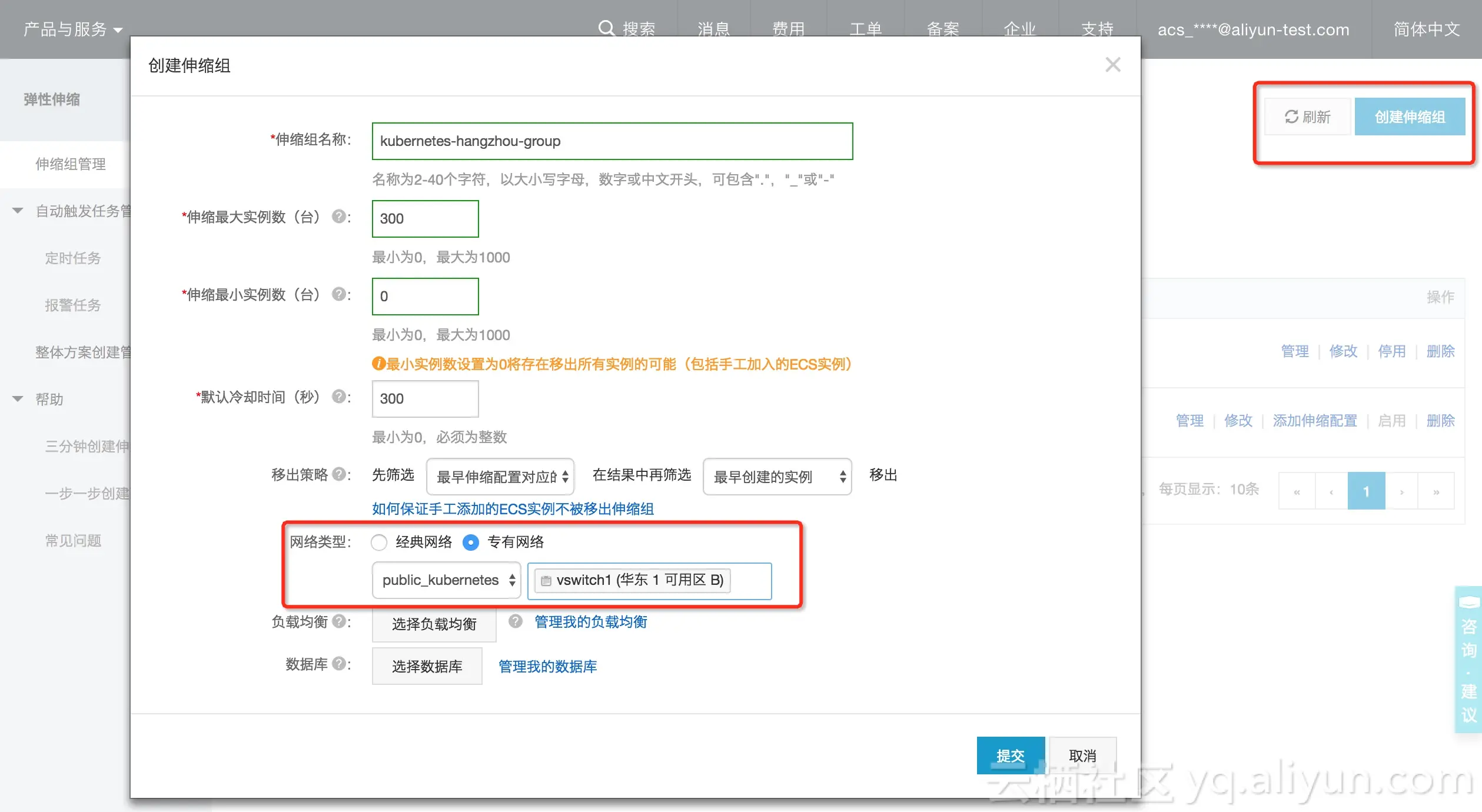
Task: Click help icon beside 伸缩最大实例数
Action: 338,217
